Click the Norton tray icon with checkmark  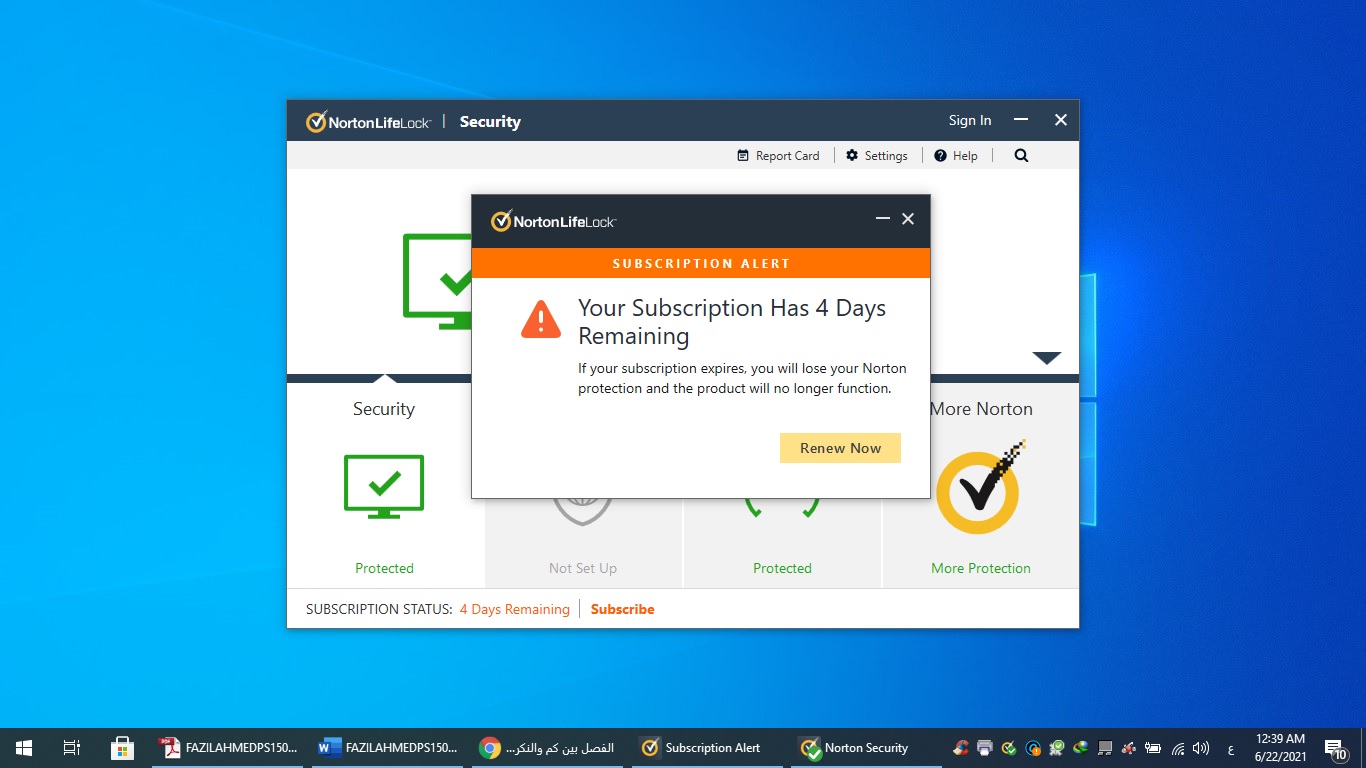[x=1009, y=748]
